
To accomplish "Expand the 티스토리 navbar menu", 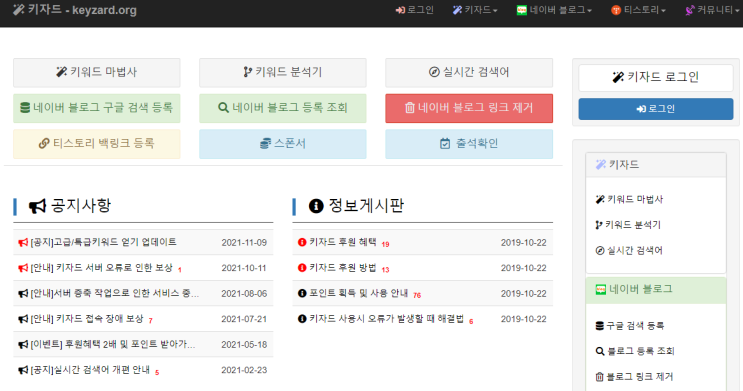I will pyautogui.click(x=638, y=10).
